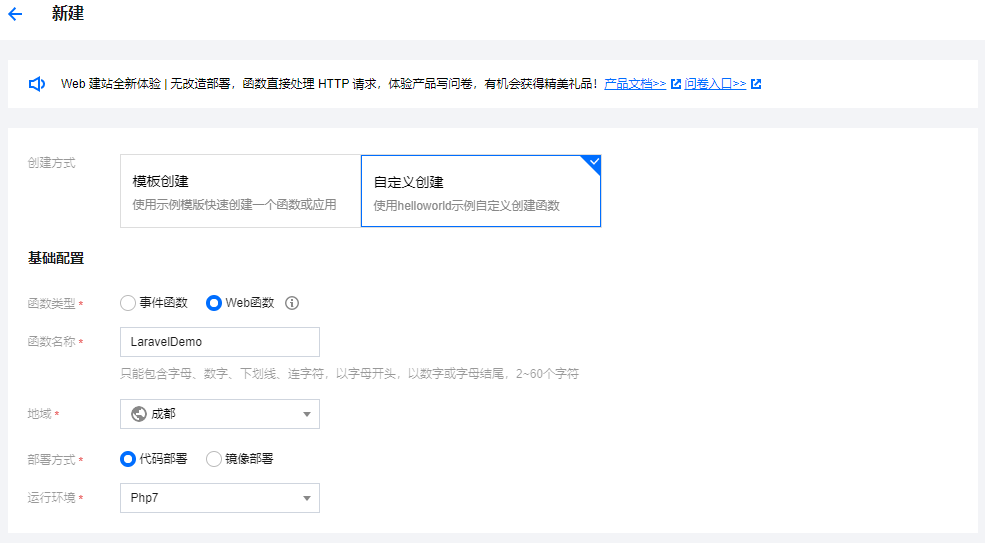Click the 函数名称 input with LaravelDemo
Screen dimensions: 985x543
tap(220, 342)
